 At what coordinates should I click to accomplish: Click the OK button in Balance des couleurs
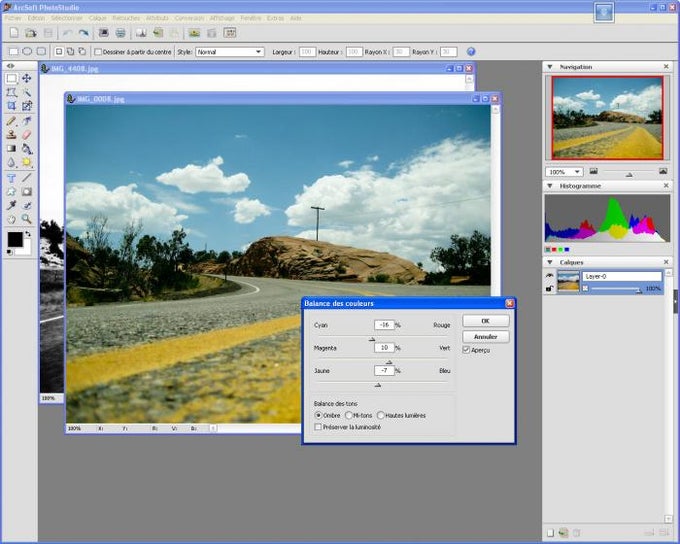pos(485,321)
